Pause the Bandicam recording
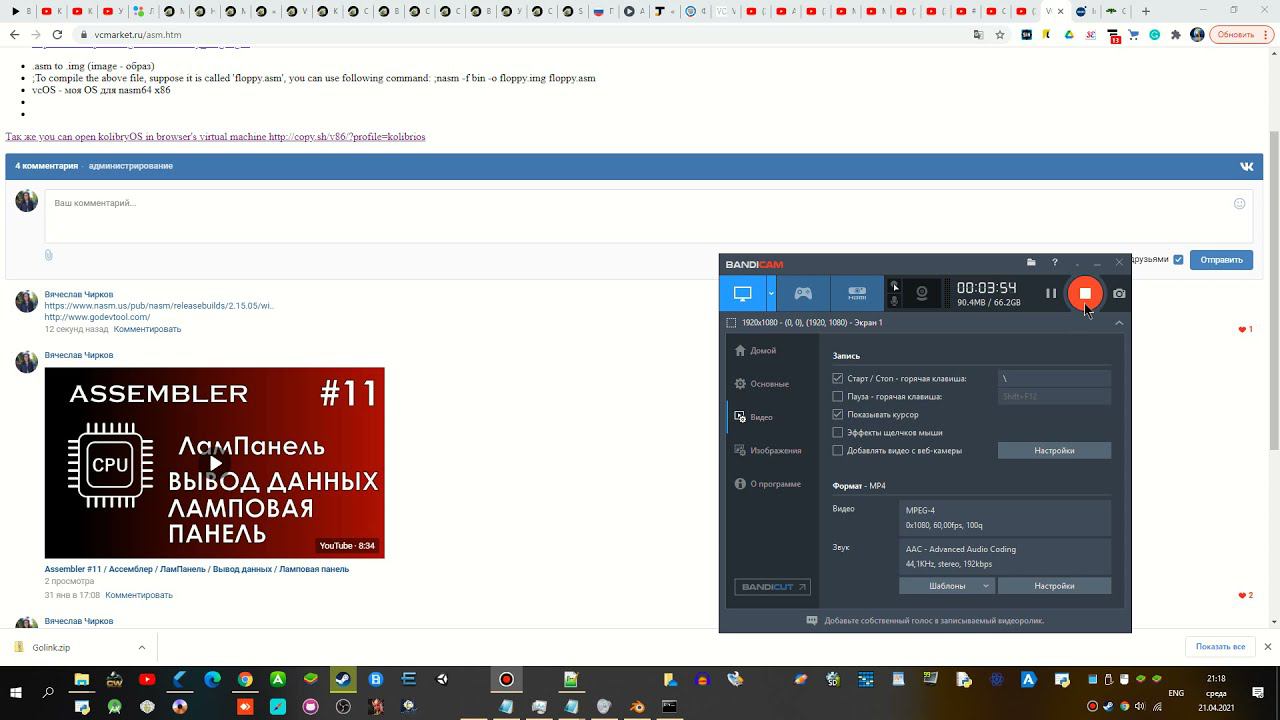Screen dimensions: 1280x720 [x=1051, y=293]
